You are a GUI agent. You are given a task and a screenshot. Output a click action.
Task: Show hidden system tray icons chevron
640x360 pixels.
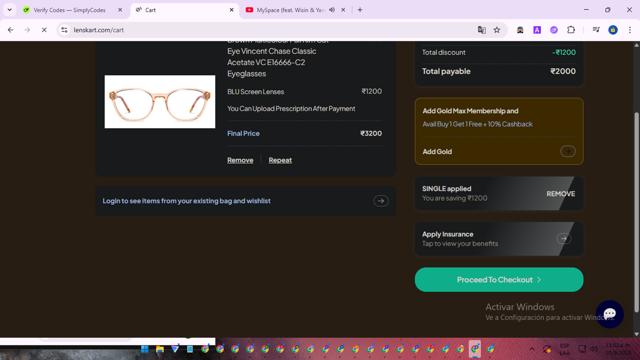(531, 349)
